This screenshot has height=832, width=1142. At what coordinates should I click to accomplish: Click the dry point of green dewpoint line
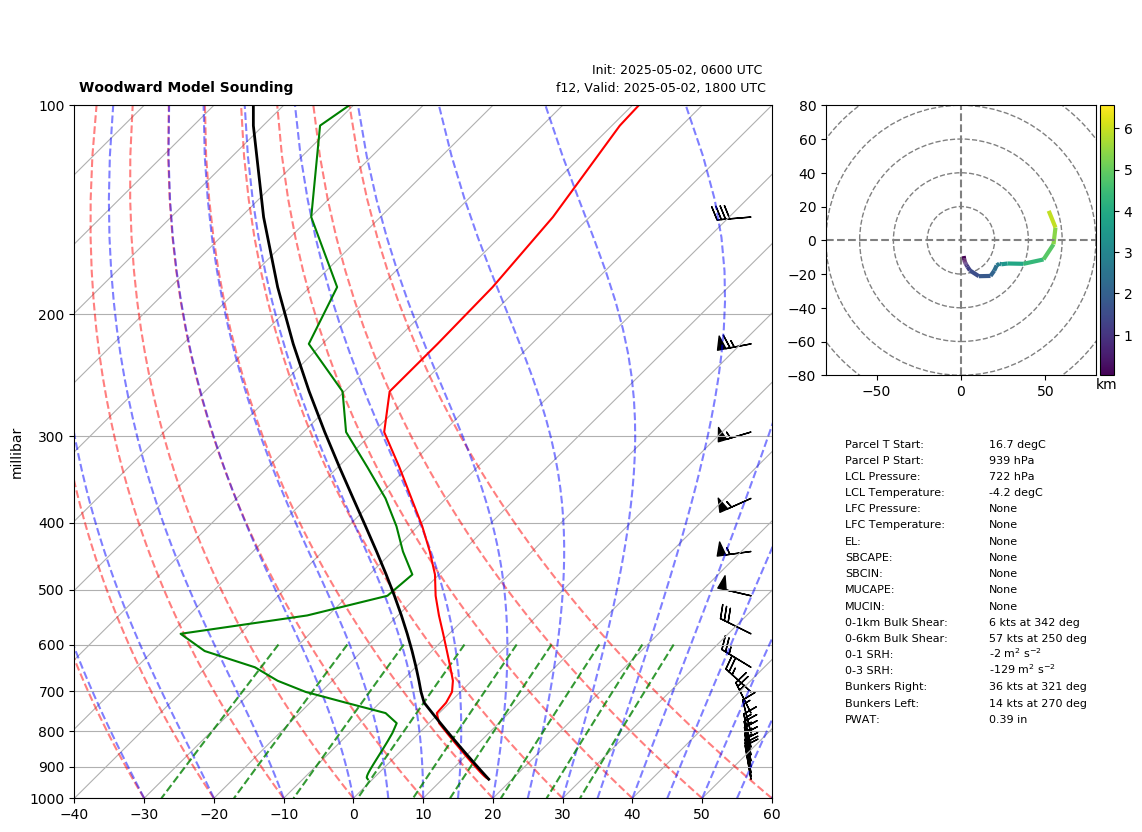(x=181, y=634)
